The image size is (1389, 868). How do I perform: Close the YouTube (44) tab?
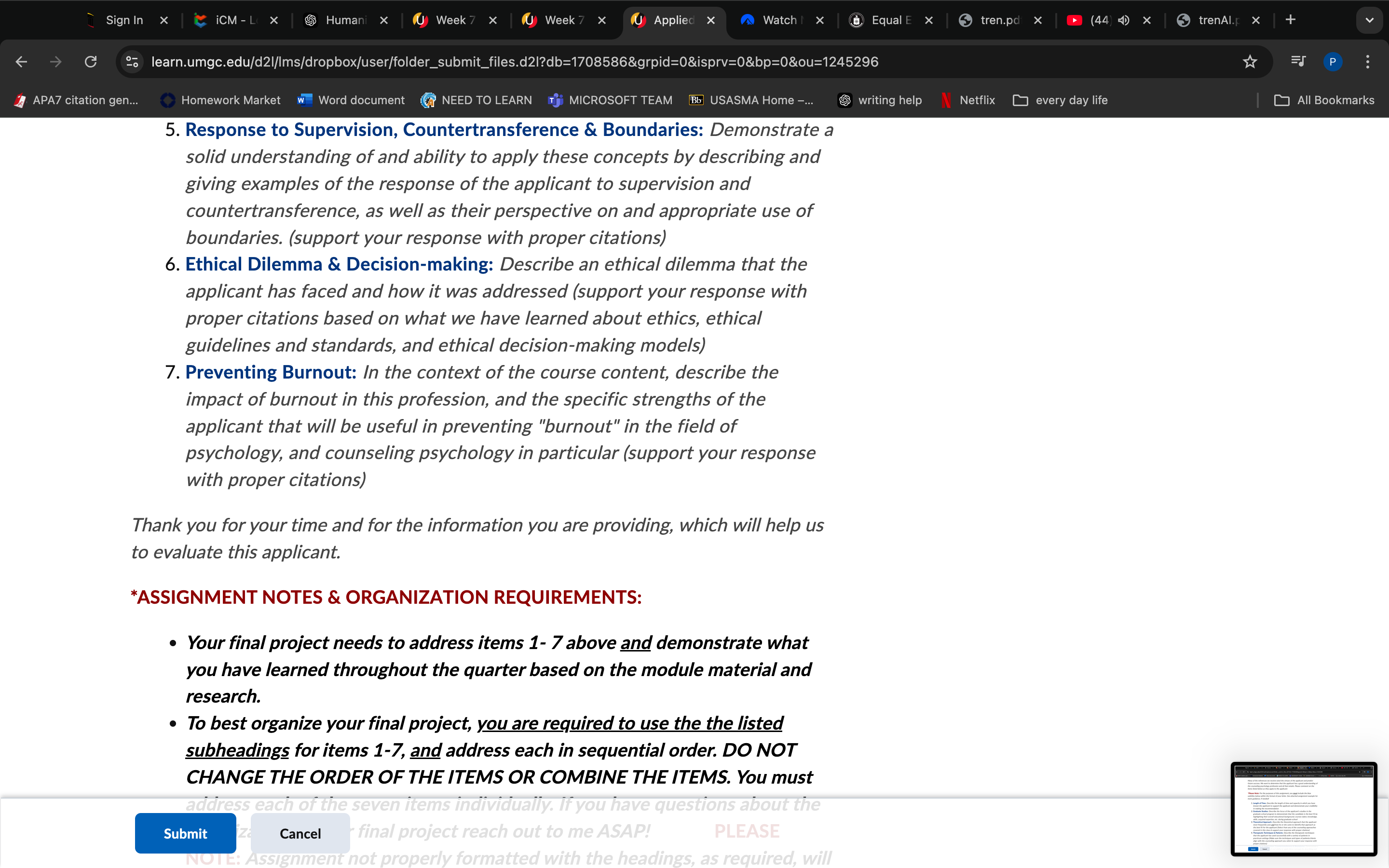click(x=1147, y=20)
